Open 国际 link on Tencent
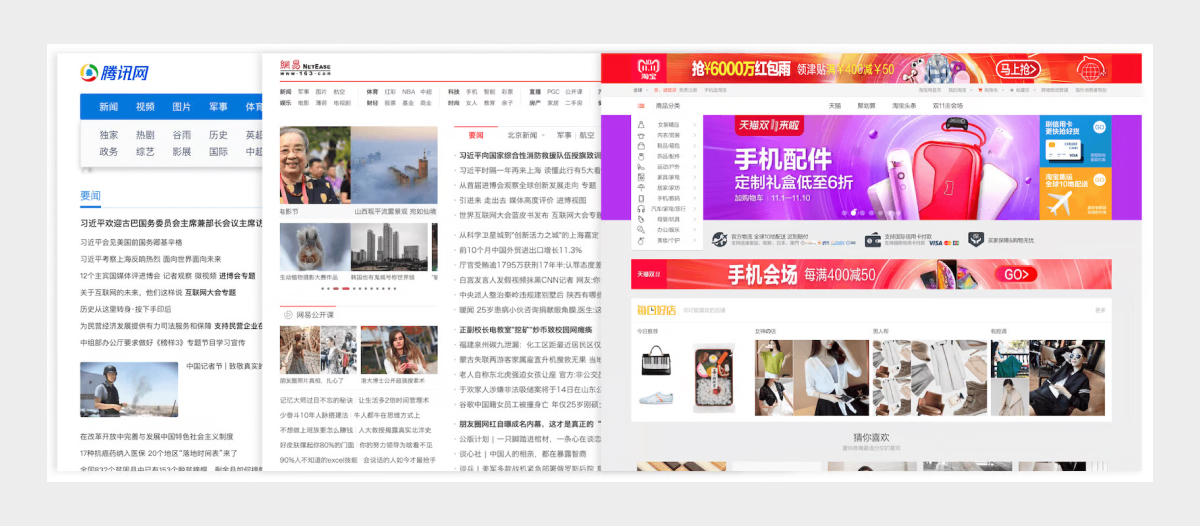Screen dimensions: 1200x526 (218, 152)
